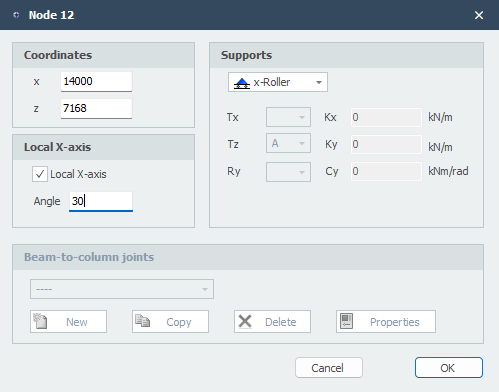Click the Delete joint button
This screenshot has height=392, width=499.
[x=272, y=322]
